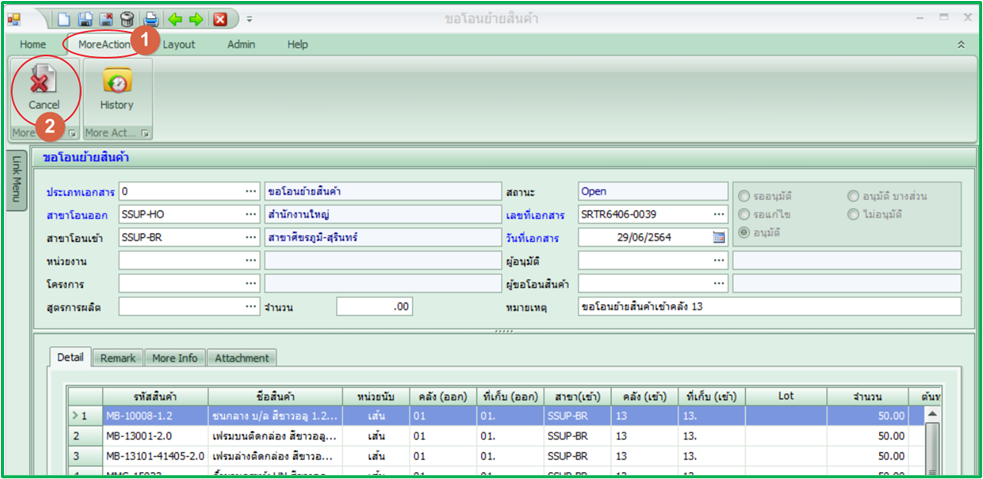
Task: Open lookup ellipsis for สาขาโอนออก field
Action: (x=250, y=214)
